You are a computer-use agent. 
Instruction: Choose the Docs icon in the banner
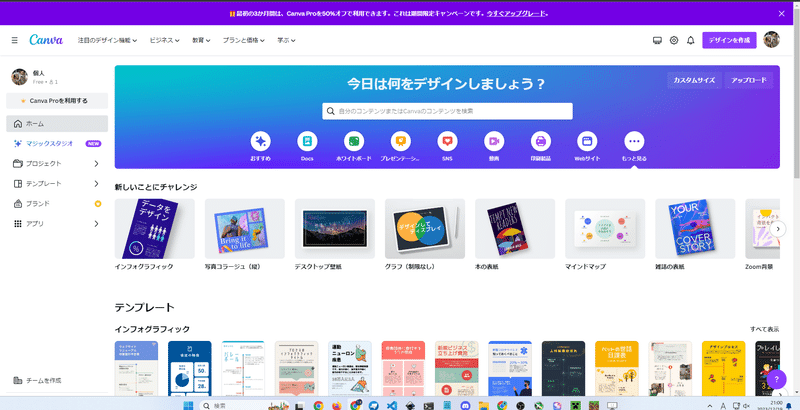(307, 141)
